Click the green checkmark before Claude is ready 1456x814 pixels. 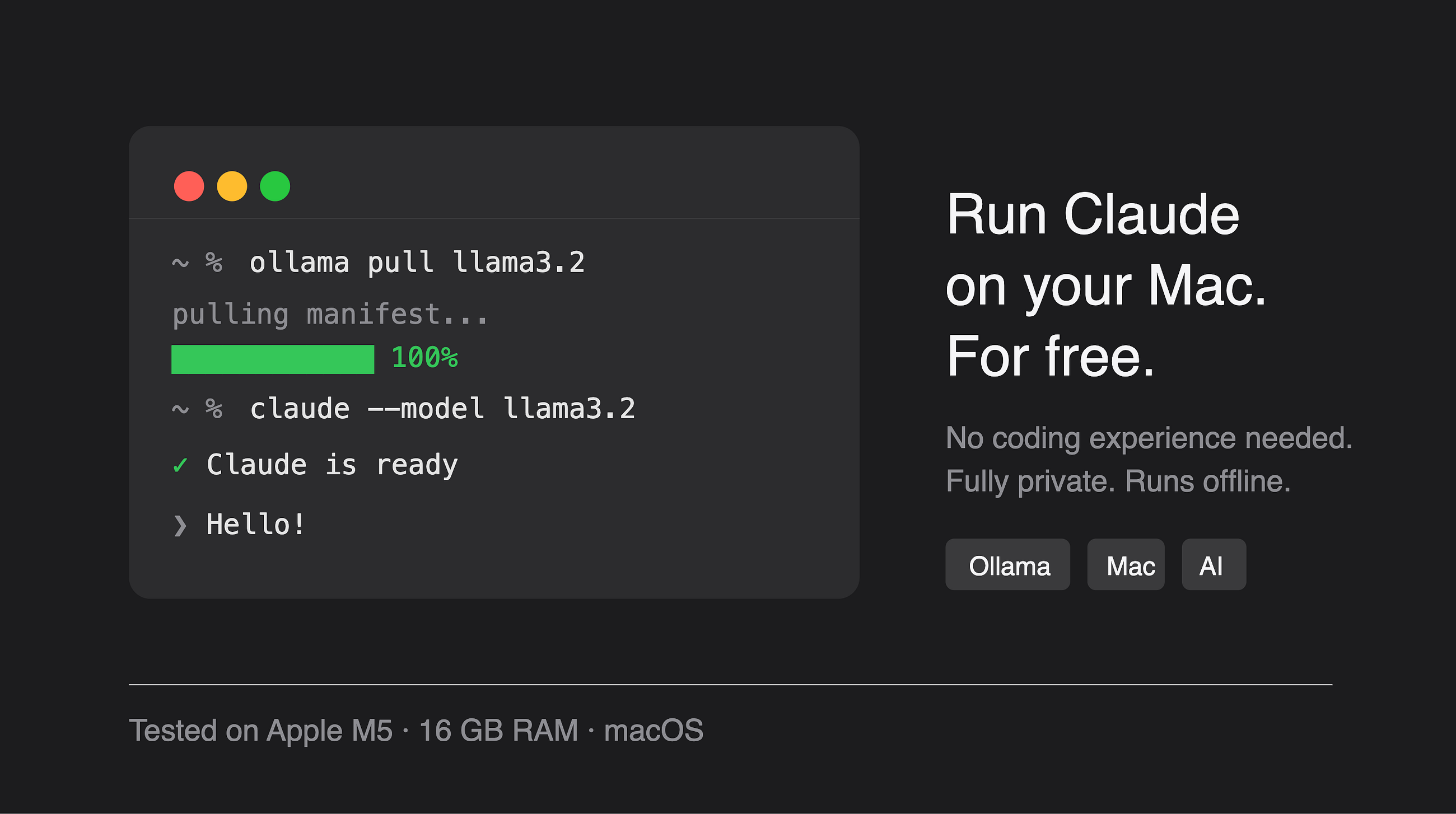click(180, 465)
